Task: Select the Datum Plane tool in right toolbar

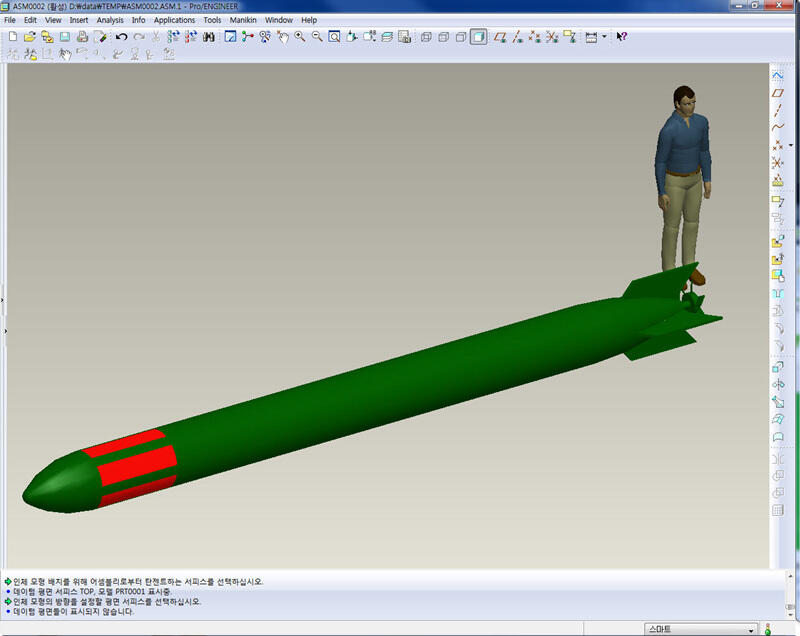Action: pos(778,93)
